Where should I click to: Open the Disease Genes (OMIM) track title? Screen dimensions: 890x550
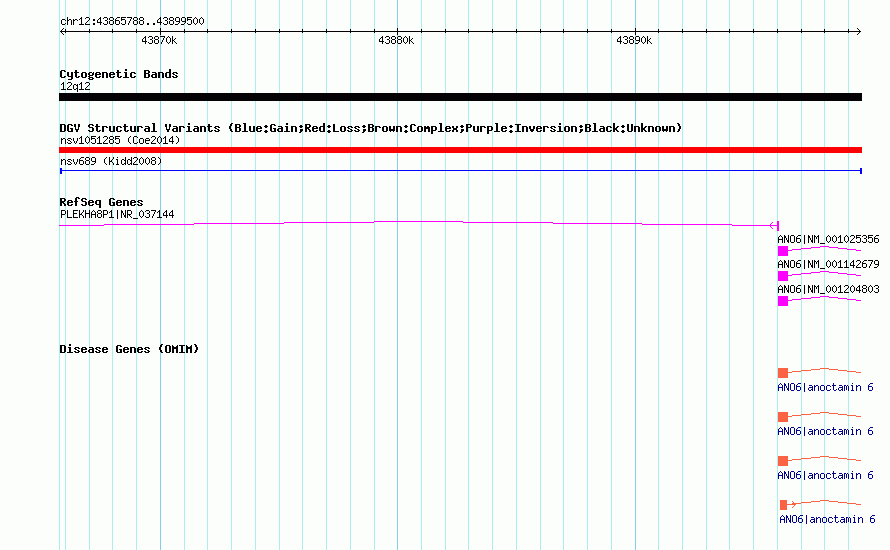pos(129,349)
